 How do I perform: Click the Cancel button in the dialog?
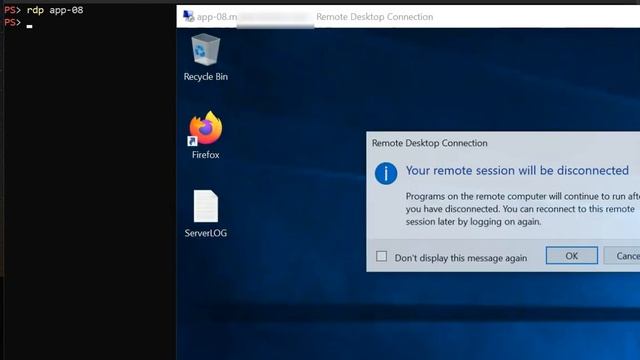tap(622, 256)
